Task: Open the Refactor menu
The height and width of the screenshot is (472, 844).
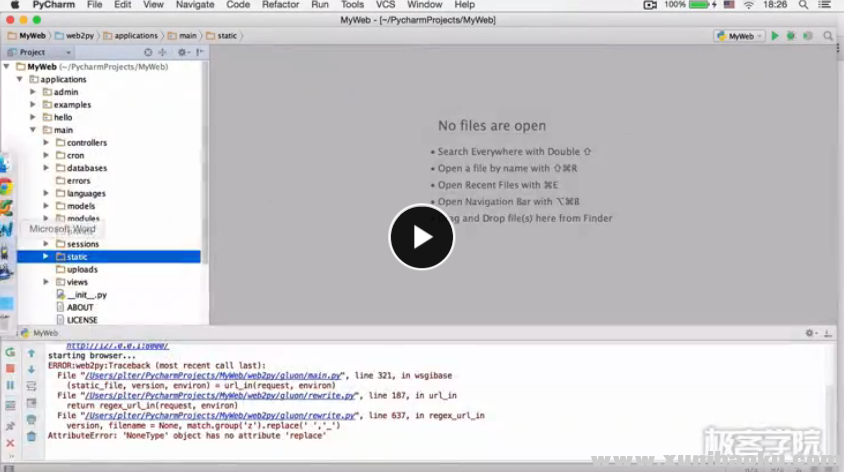Action: [x=280, y=5]
